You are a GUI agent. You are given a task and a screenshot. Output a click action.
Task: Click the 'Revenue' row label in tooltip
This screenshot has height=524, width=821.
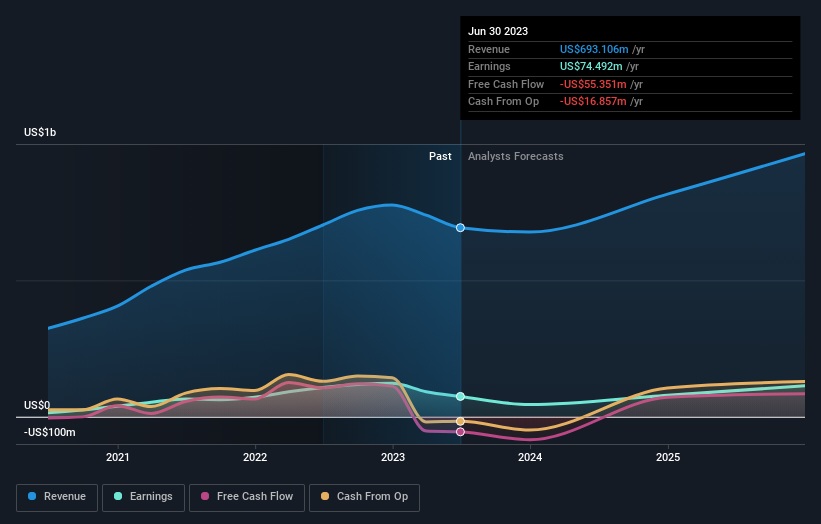point(489,49)
